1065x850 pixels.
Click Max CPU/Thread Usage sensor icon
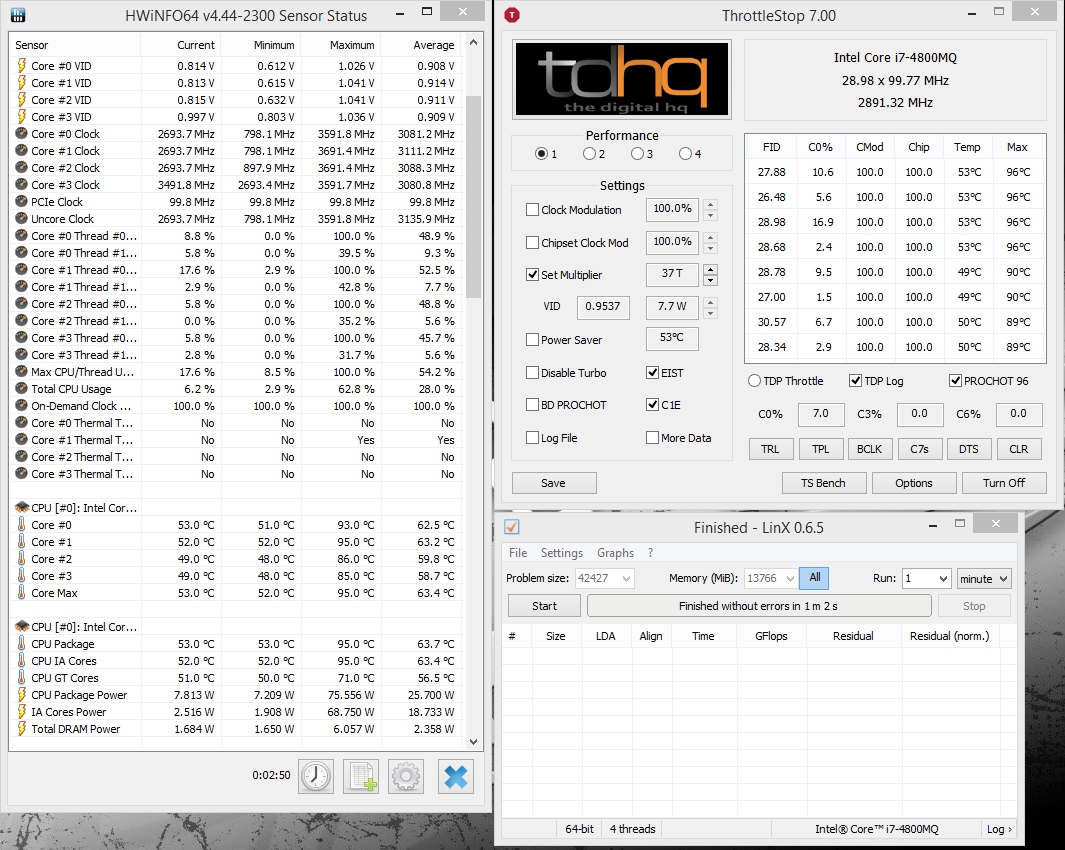tap(22, 372)
